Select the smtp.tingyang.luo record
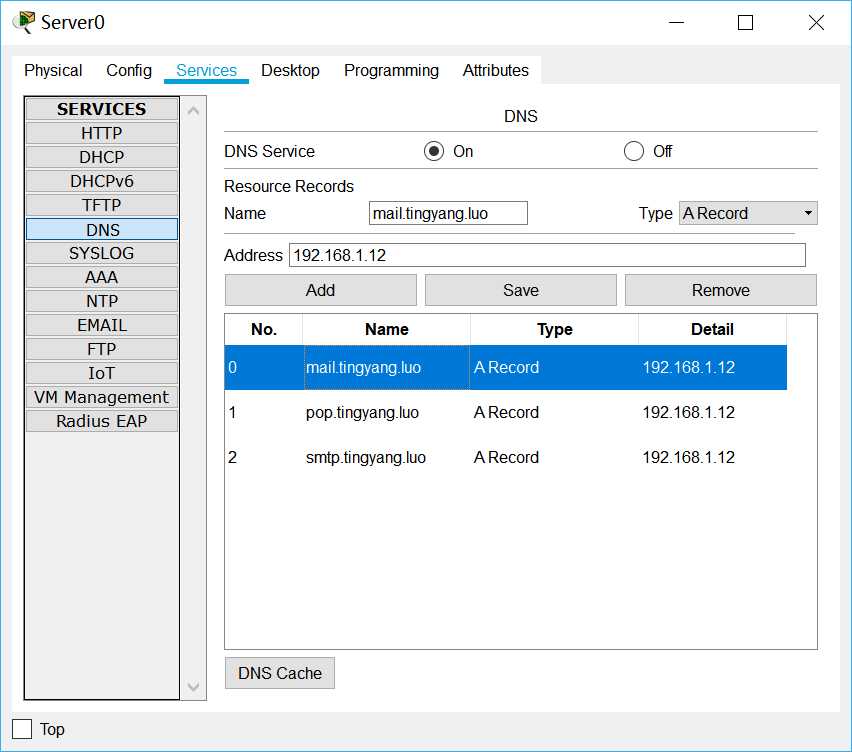Image resolution: width=852 pixels, height=752 pixels. click(506, 458)
